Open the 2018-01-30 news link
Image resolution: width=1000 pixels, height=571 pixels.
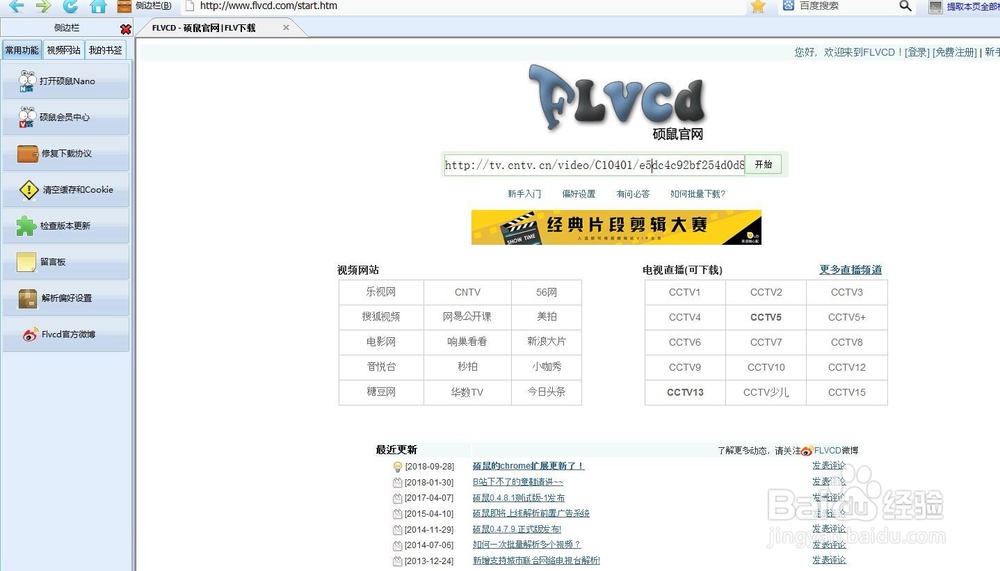click(518, 482)
